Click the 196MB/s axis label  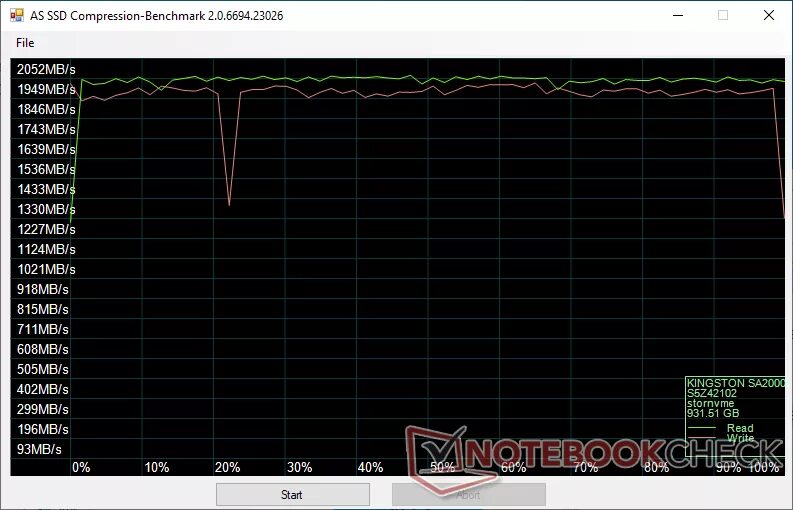pyautogui.click(x=42, y=430)
